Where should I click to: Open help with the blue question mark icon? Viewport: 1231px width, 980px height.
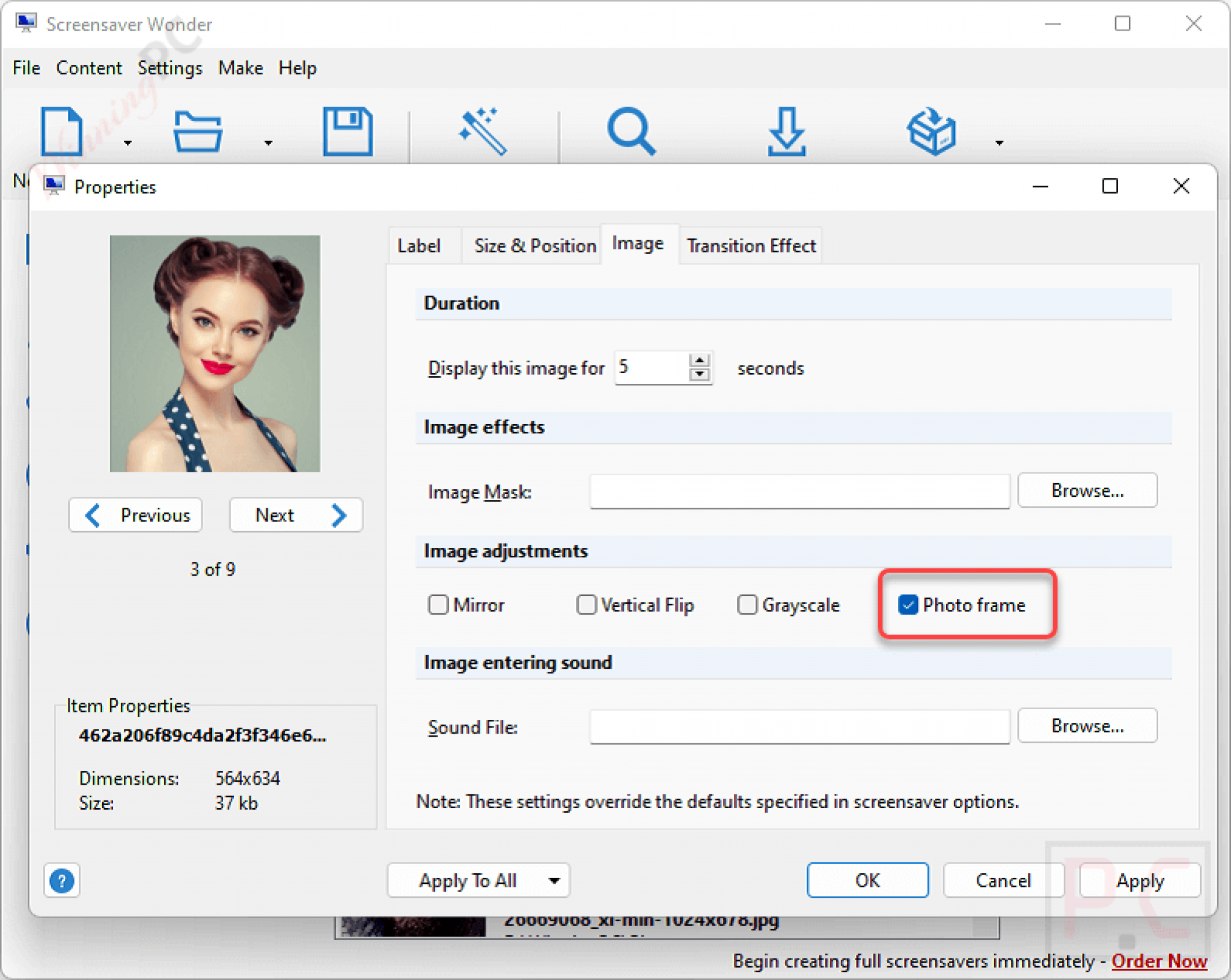pyautogui.click(x=62, y=881)
